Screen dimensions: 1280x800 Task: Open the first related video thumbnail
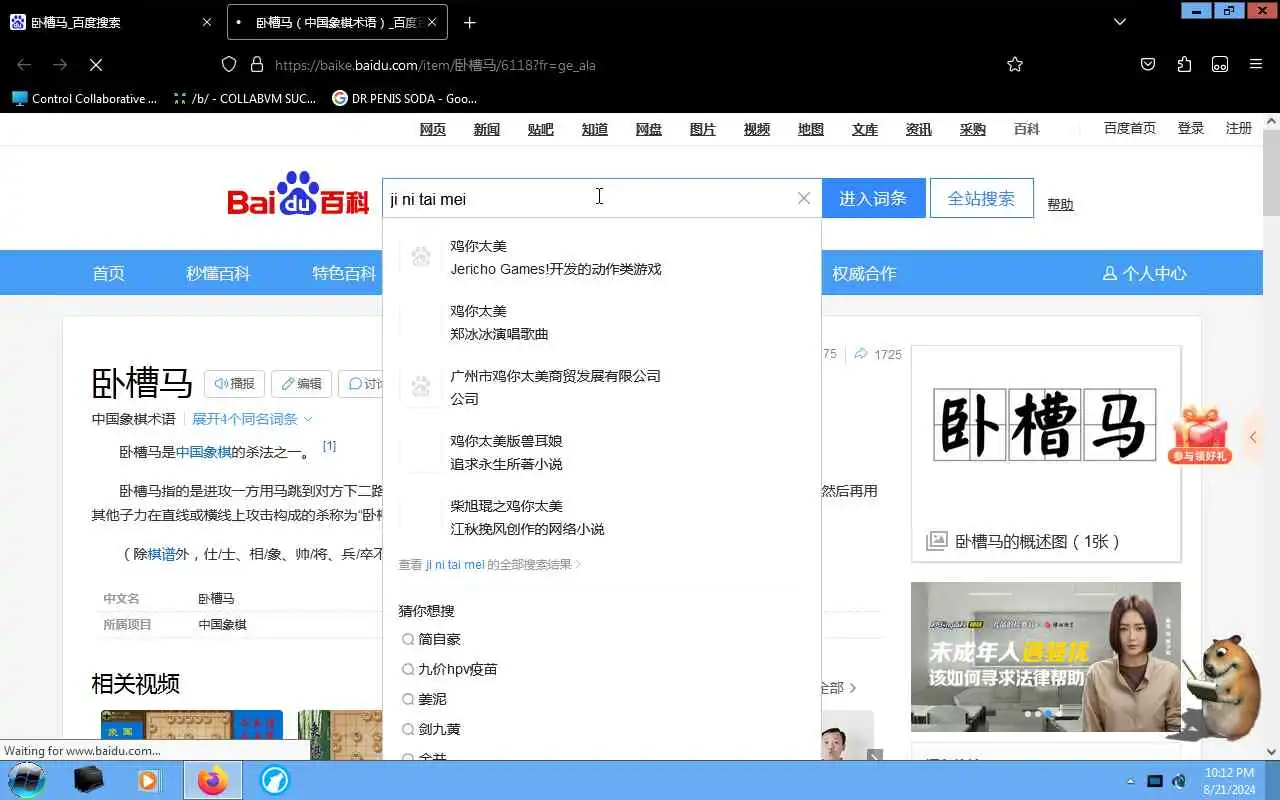click(x=192, y=734)
